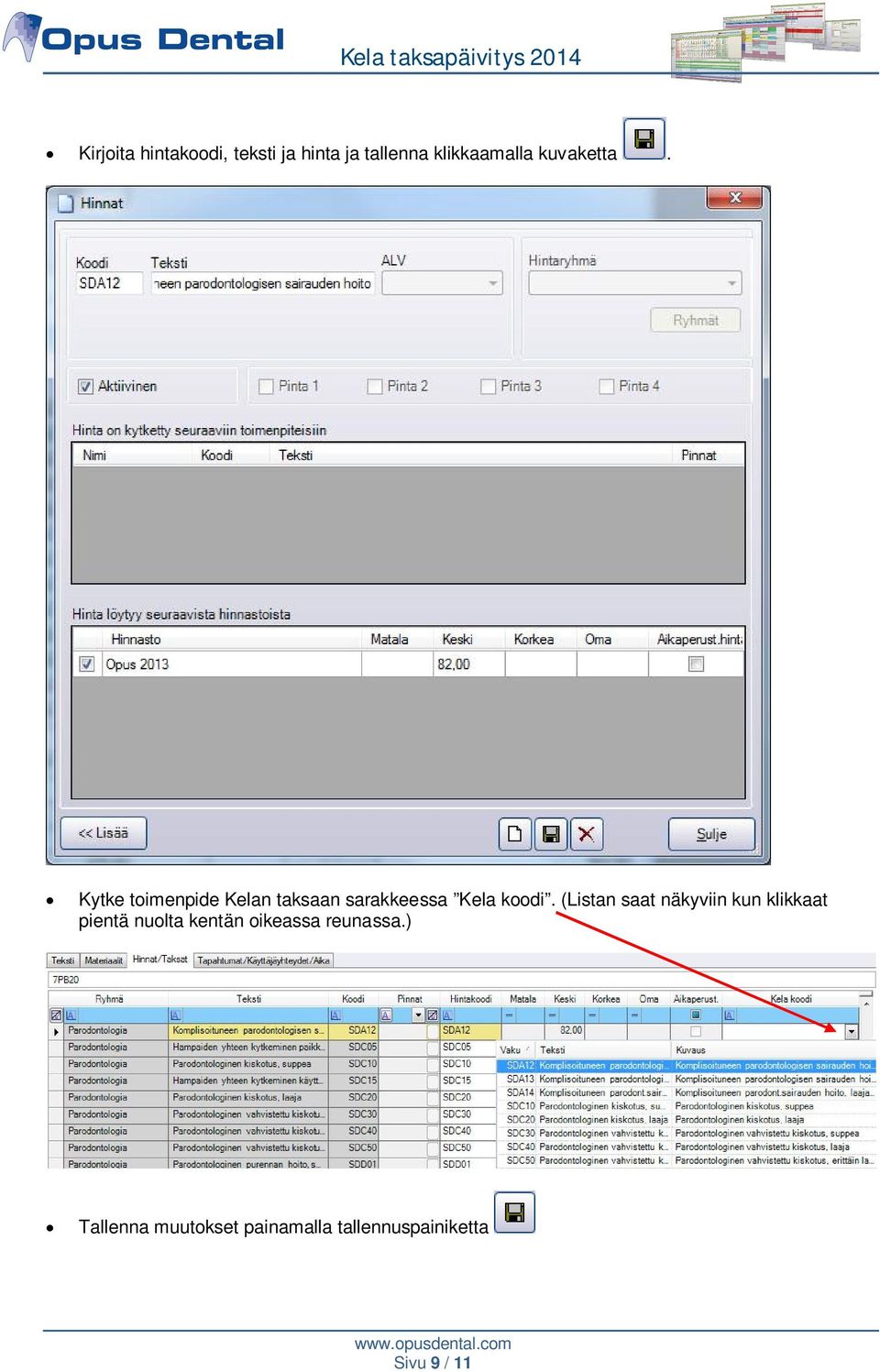880x1372 pixels.
Task: Click the equals icon in the Keski filter cell
Action: pos(552,1015)
